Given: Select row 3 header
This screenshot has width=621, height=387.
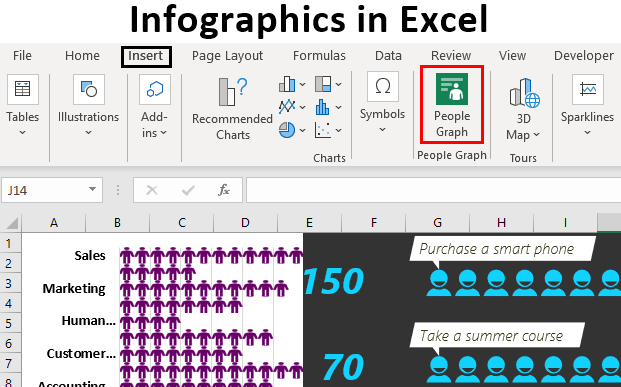Looking at the screenshot, I should pos(10,284).
